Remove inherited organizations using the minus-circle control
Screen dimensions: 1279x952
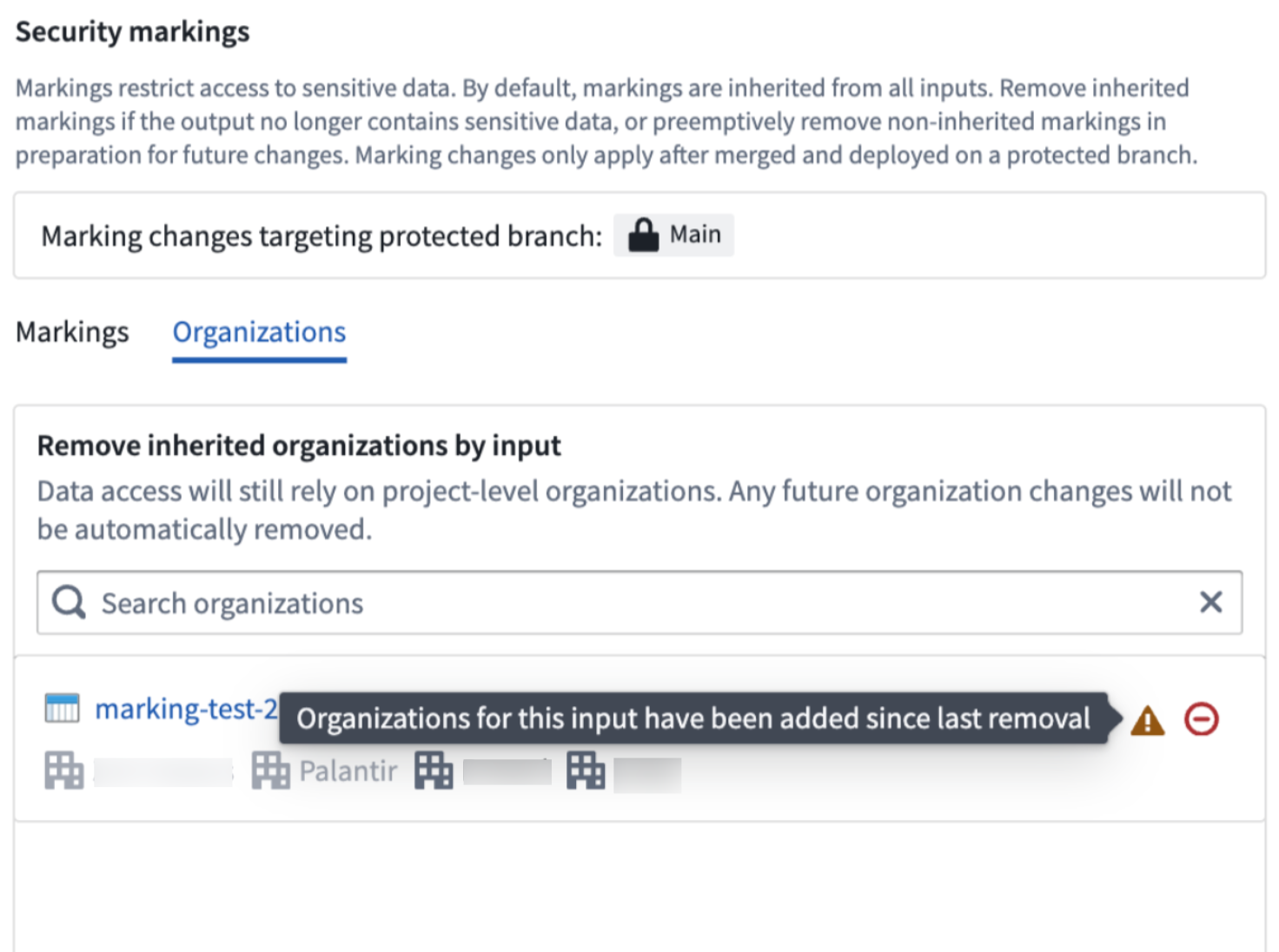(x=1203, y=720)
